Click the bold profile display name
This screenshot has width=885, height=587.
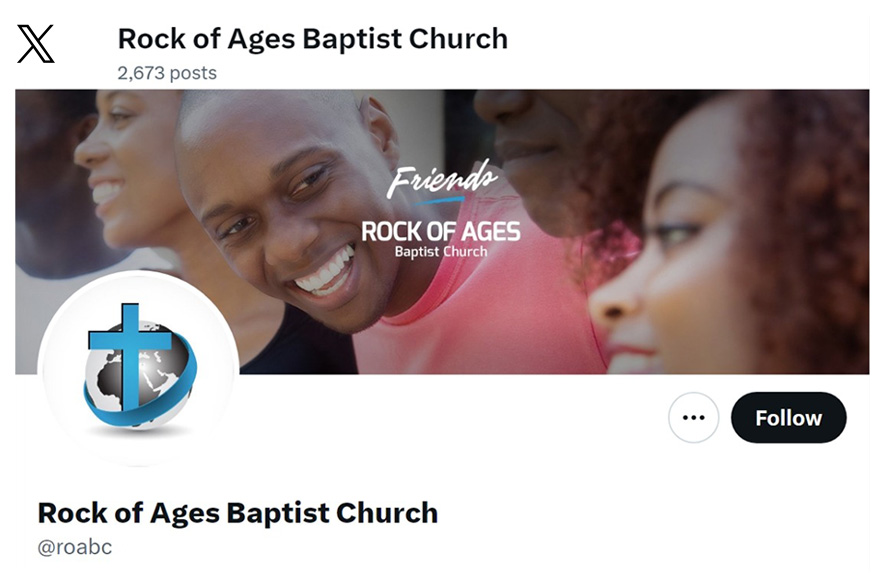point(238,513)
